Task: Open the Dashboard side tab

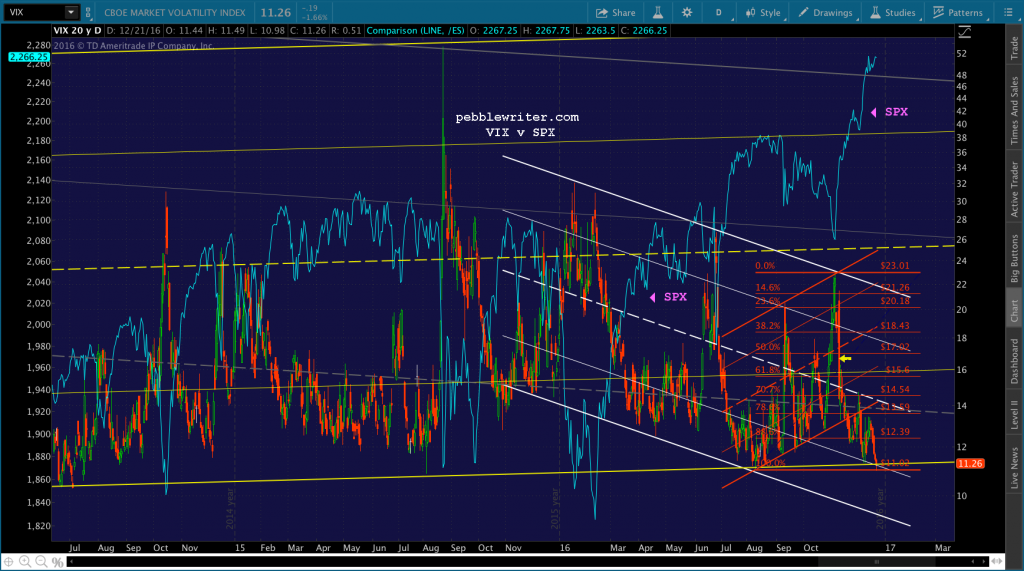Action: coord(1014,361)
